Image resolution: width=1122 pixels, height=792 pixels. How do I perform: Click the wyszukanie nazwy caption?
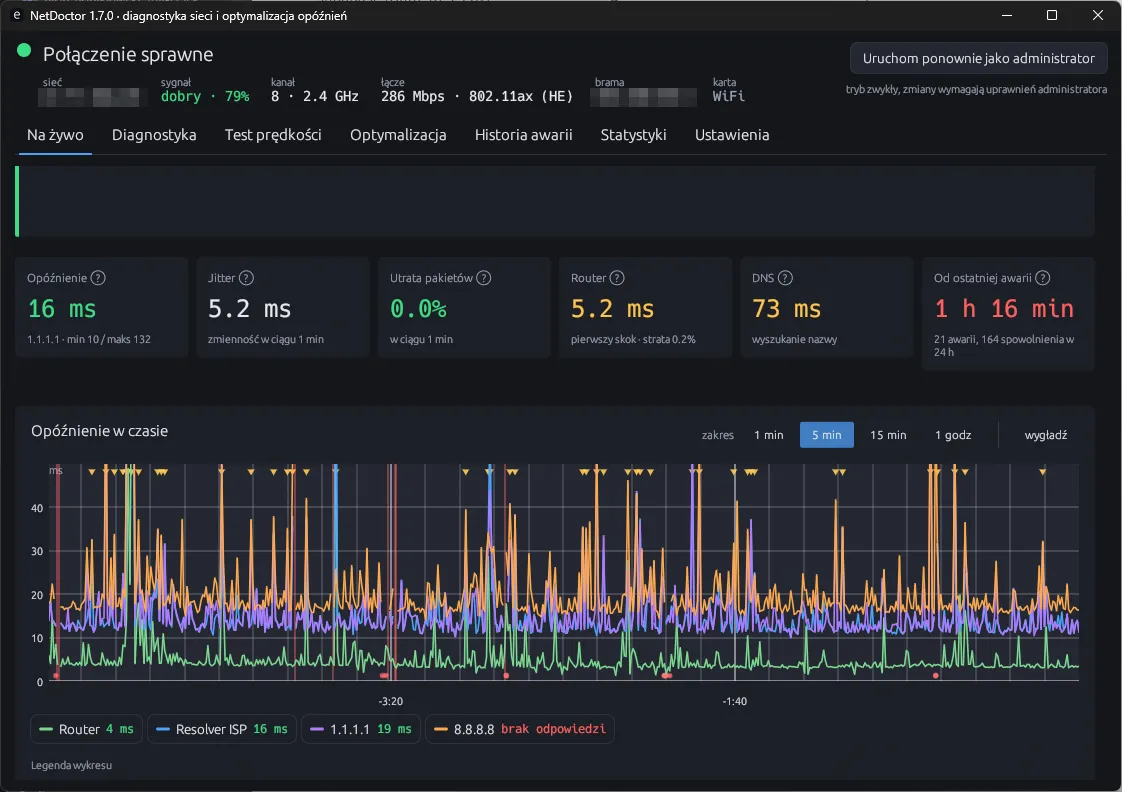(794, 339)
